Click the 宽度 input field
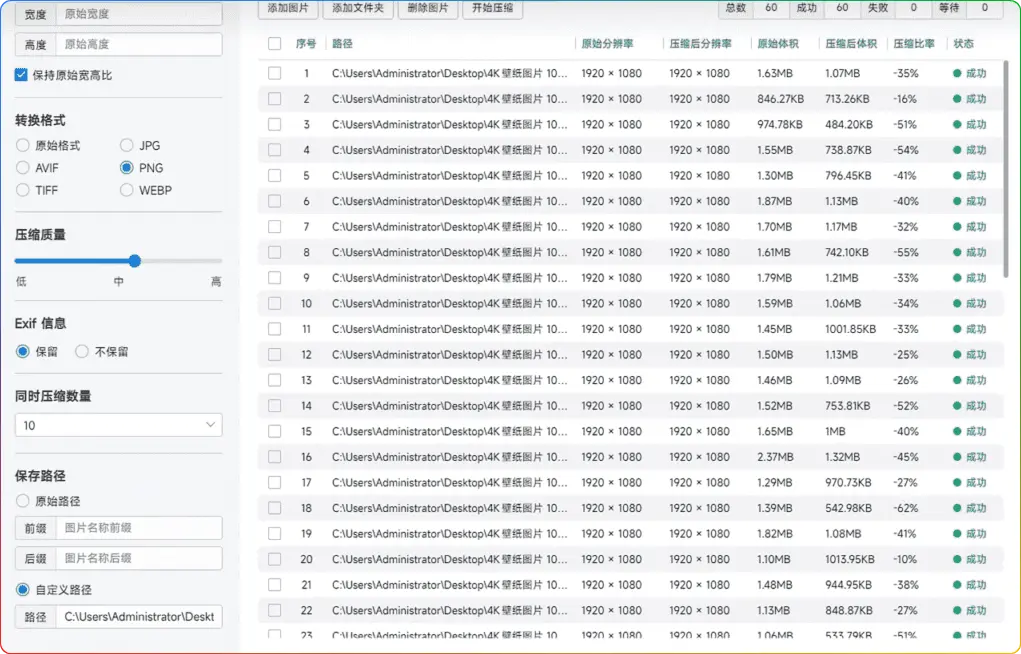Image resolution: width=1021 pixels, height=654 pixels. pos(137,15)
